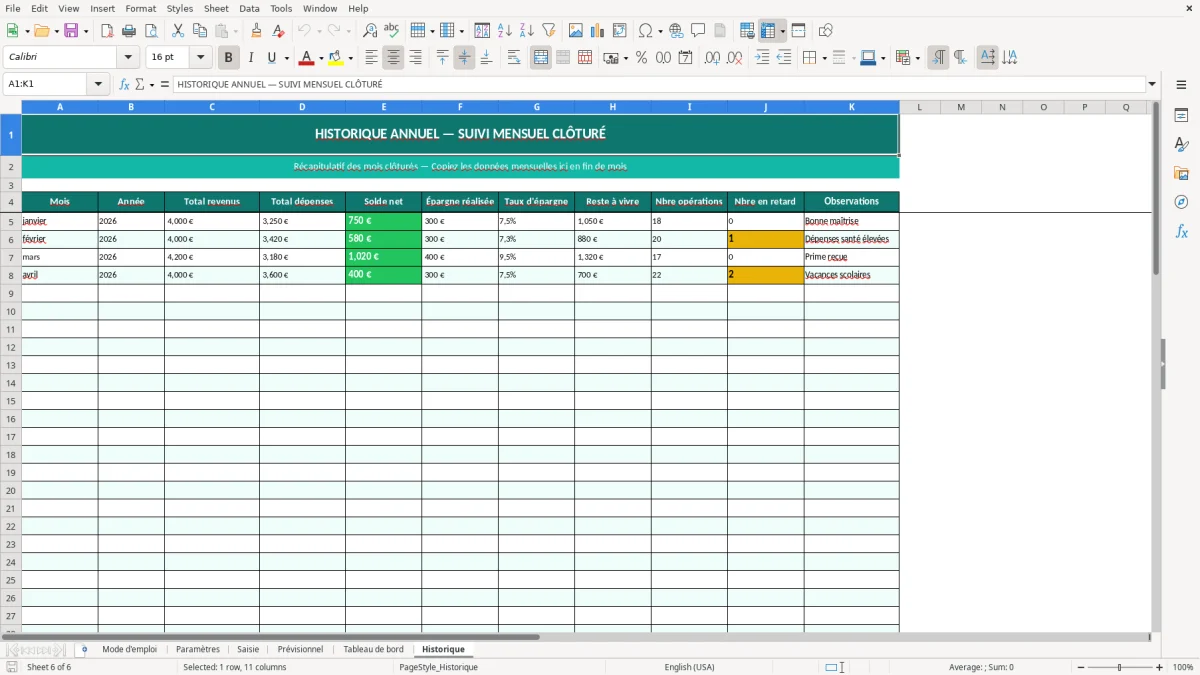Open the Sheet menu
The width and height of the screenshot is (1200, 675).
point(216,8)
